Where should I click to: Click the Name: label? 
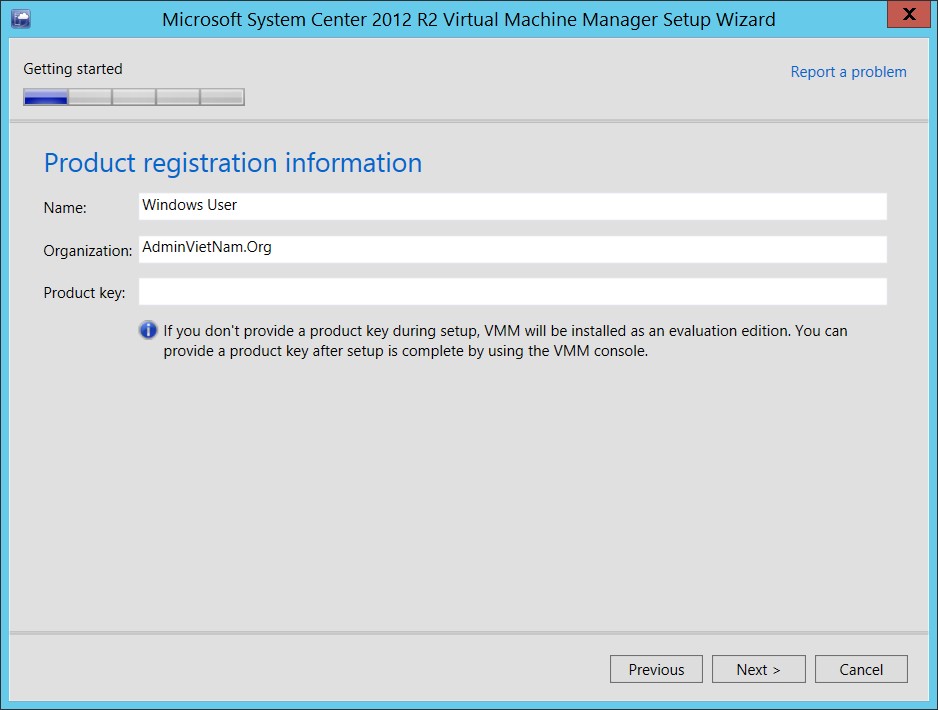coord(65,208)
